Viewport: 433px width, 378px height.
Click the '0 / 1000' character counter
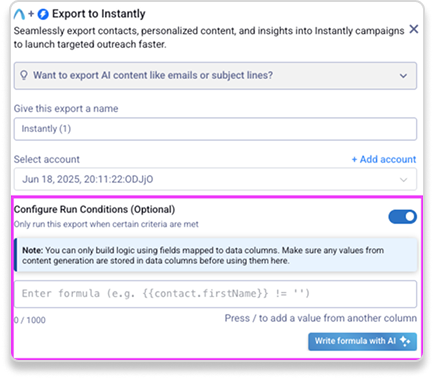pos(30,320)
